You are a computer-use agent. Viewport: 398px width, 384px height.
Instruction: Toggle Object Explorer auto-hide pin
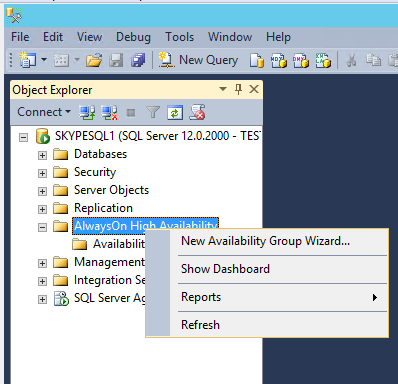[x=238, y=89]
